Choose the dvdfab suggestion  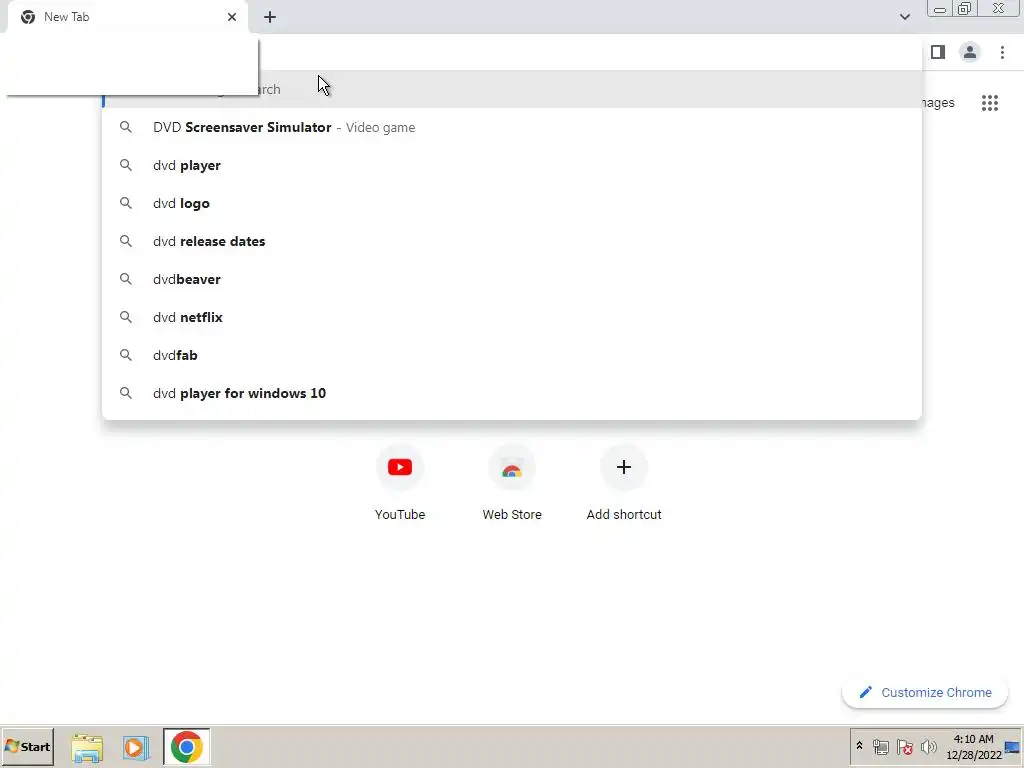coord(512,355)
